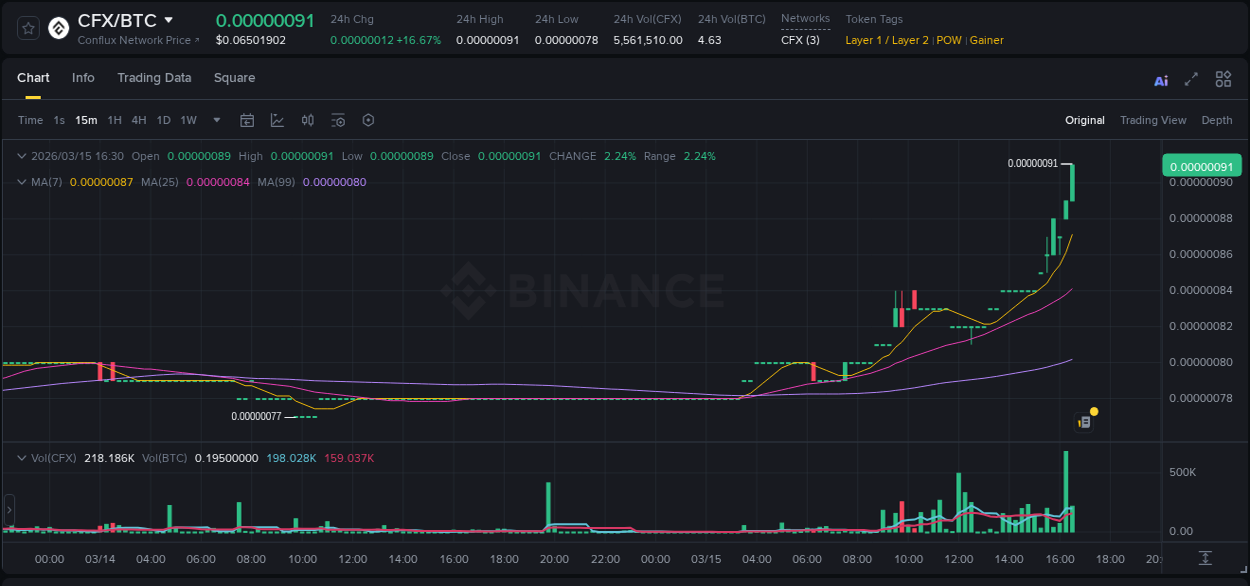Open the Info tab
Screen dimensions: 1250x586
(83, 78)
